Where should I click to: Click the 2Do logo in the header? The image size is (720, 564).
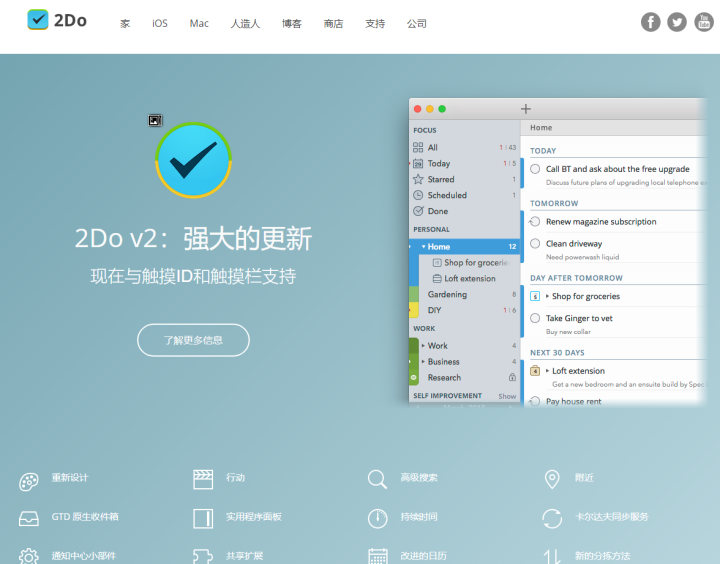tap(57, 20)
